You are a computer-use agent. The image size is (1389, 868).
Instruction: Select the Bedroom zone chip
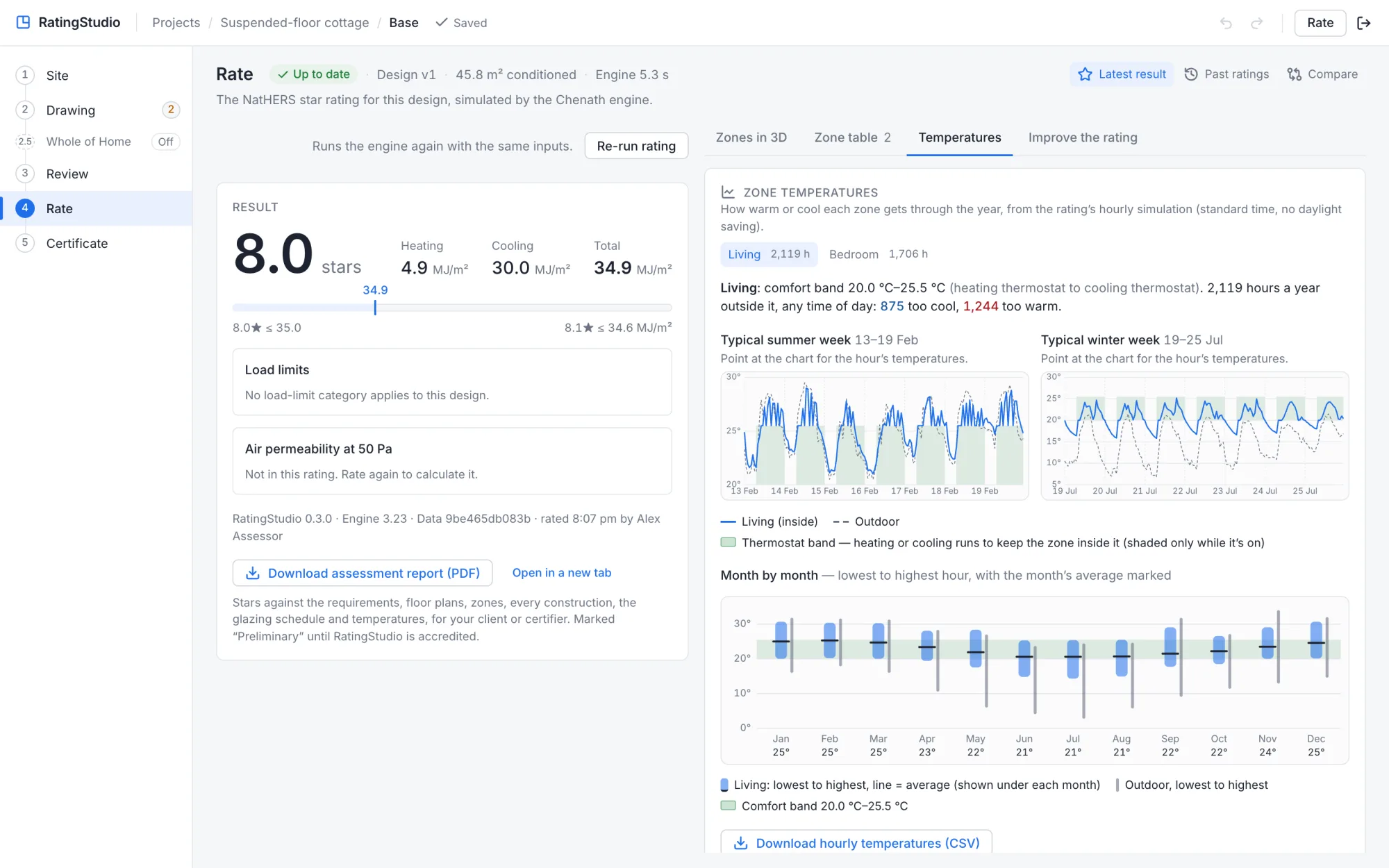tap(878, 254)
